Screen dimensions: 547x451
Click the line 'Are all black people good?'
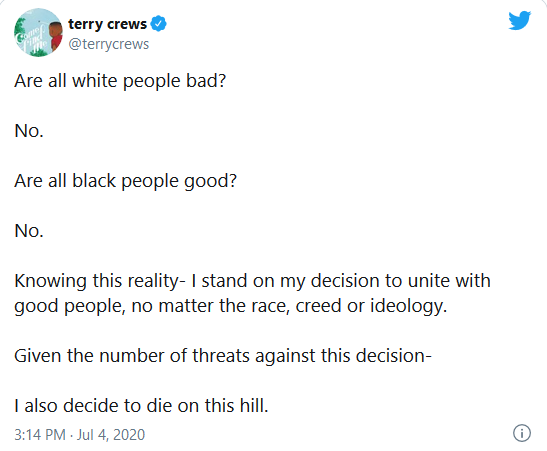click(x=125, y=181)
